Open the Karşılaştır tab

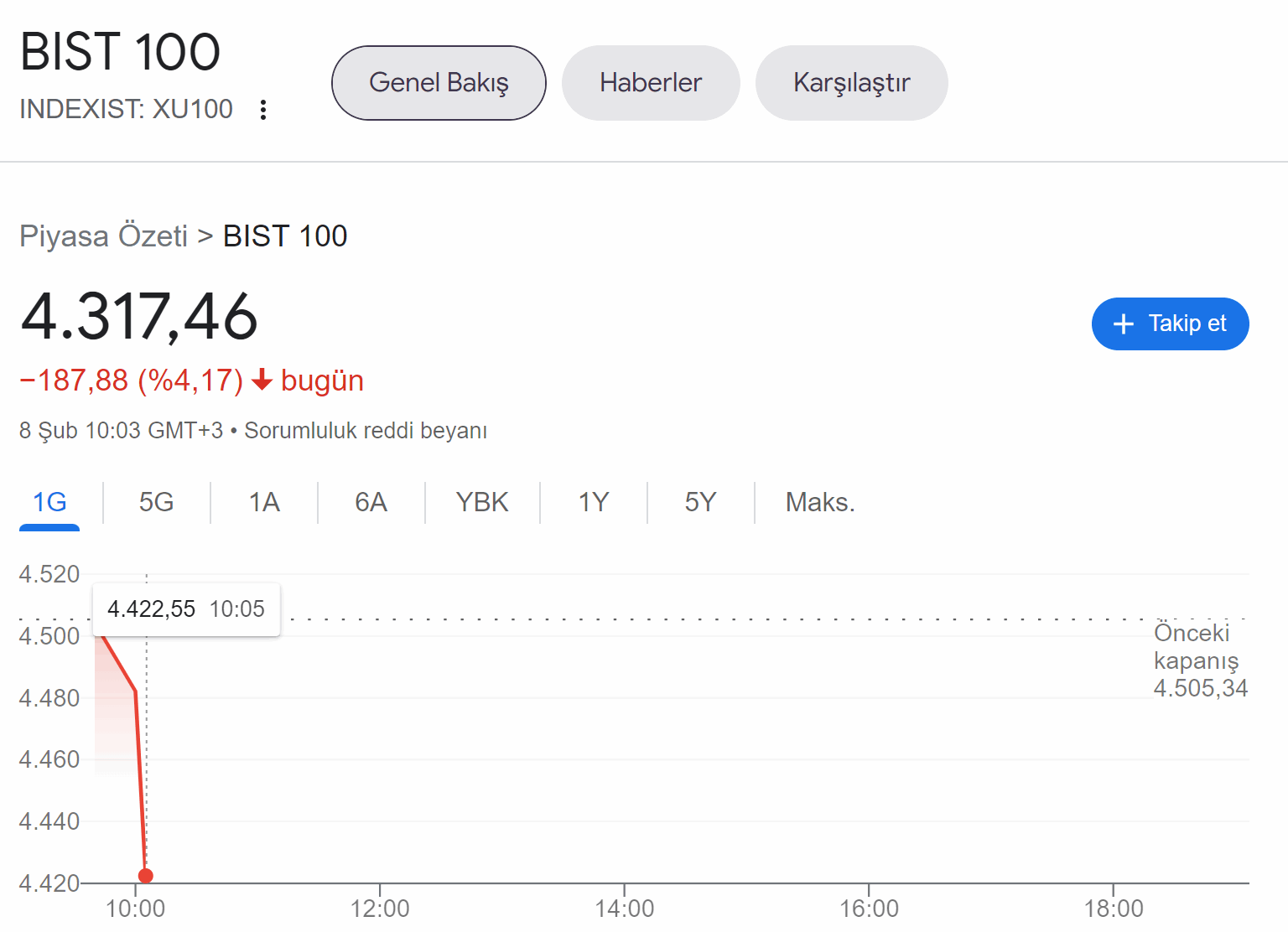click(851, 83)
